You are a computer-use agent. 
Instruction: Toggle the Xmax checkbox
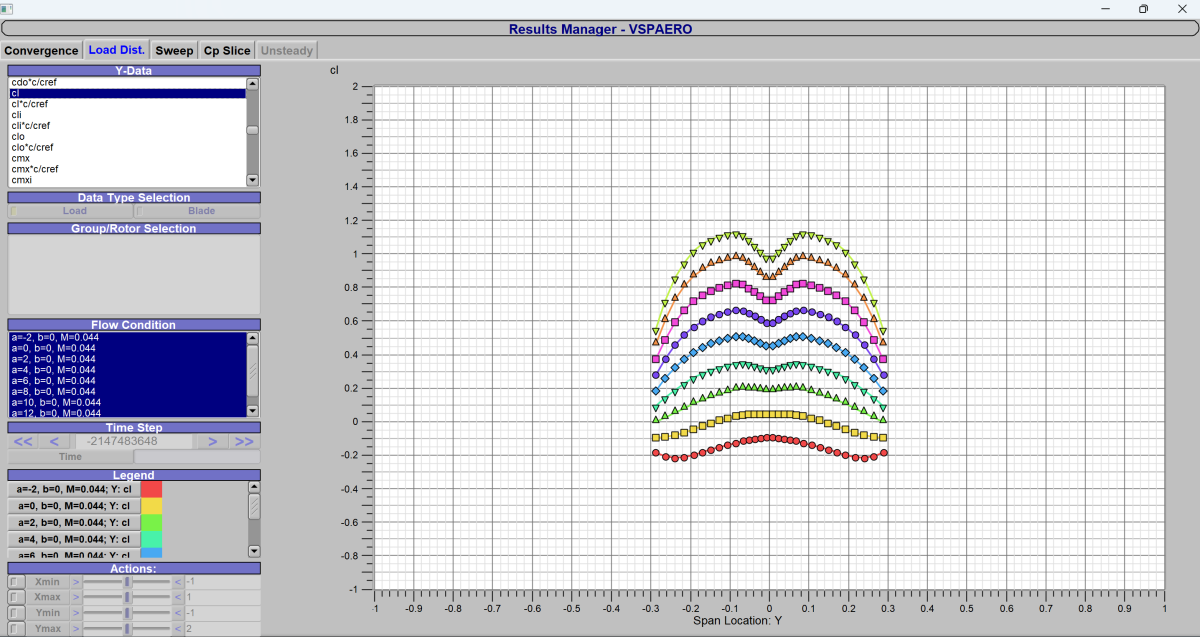pos(17,597)
